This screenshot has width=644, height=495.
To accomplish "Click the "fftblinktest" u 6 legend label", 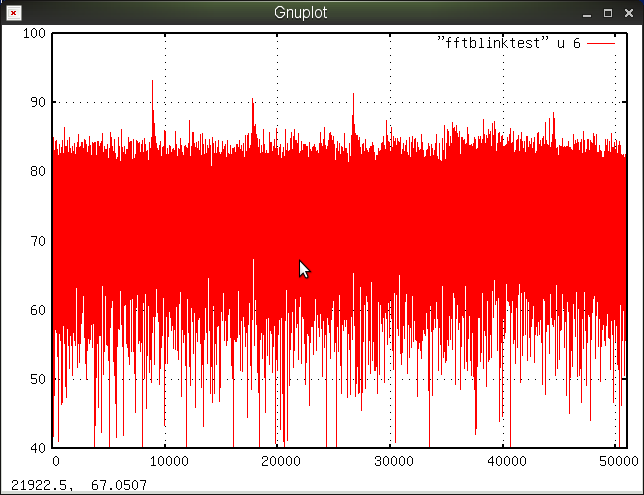I will pos(509,43).
